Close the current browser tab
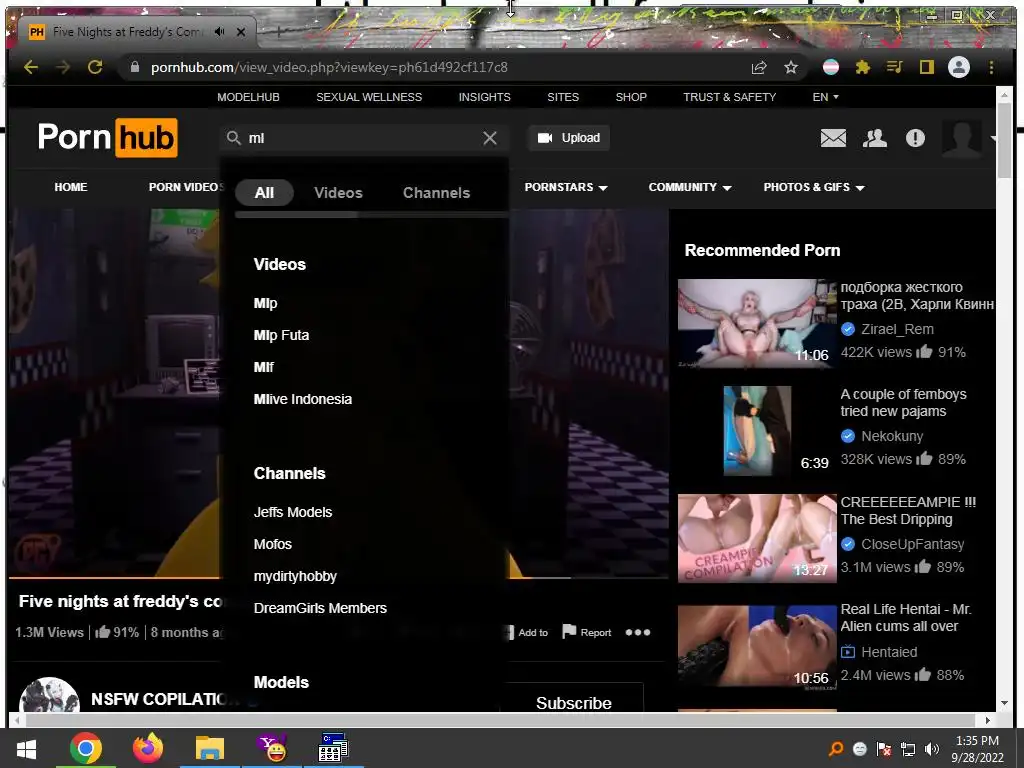 (241, 31)
